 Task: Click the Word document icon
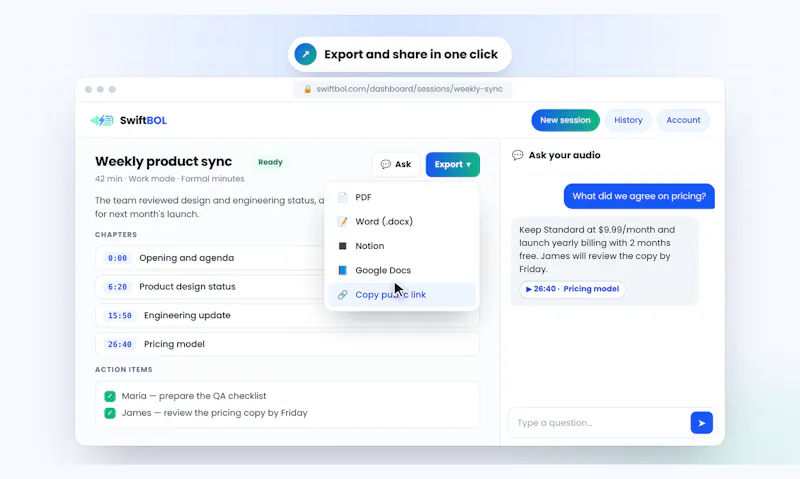(342, 221)
